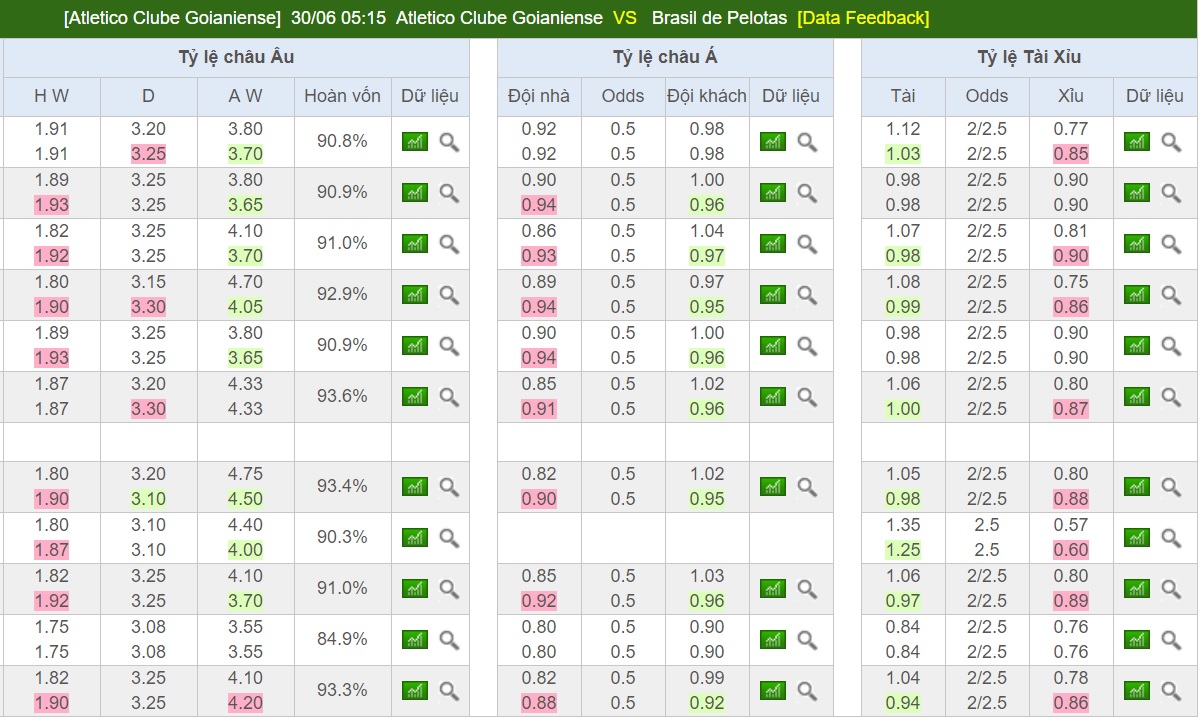Screen dimensions: 1200x717
Task: Click the highlighted 0.97 Đội khách odds value
Action: point(707,256)
